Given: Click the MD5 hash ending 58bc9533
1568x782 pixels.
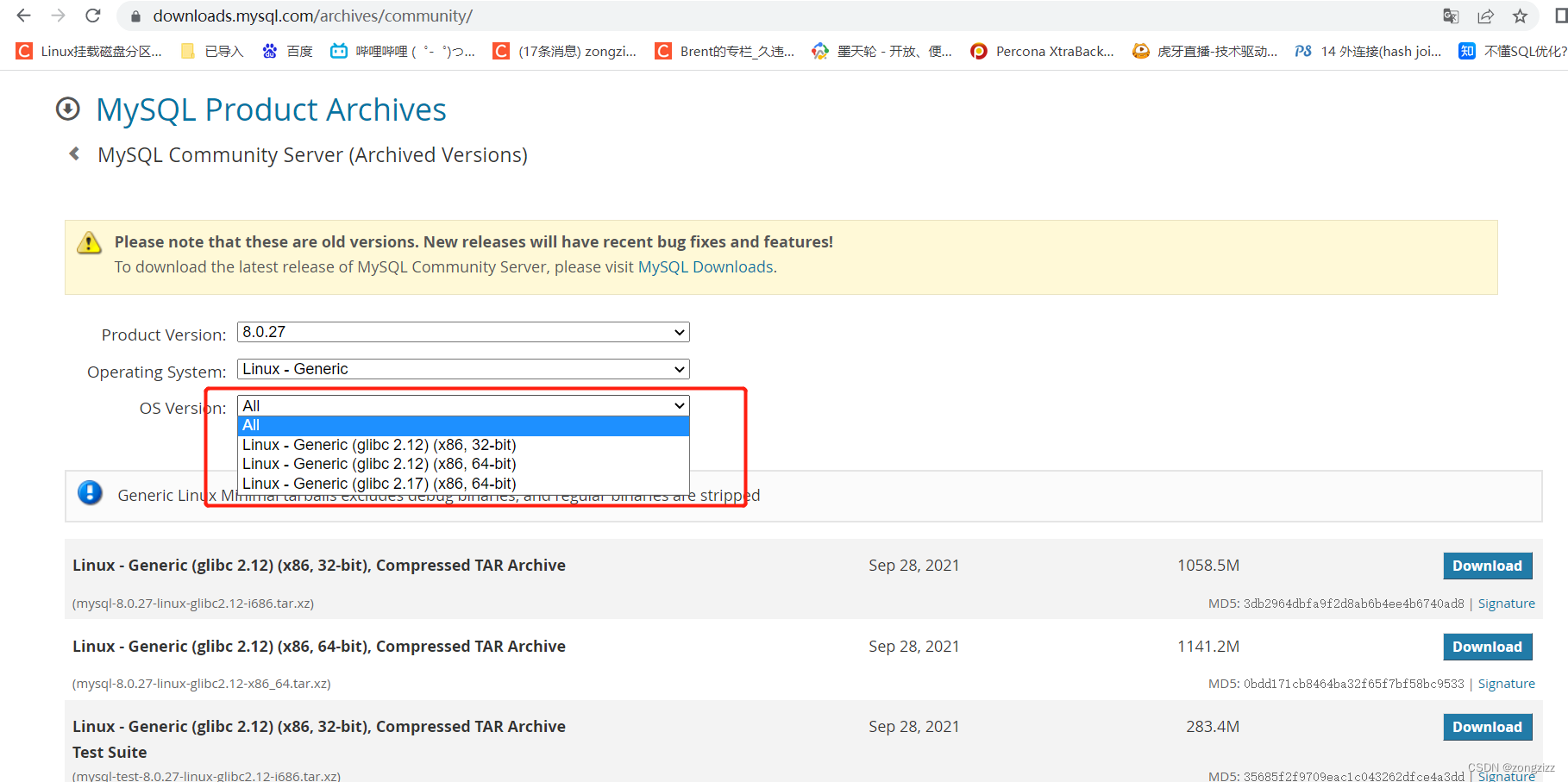Looking at the screenshot, I should pos(1353,684).
